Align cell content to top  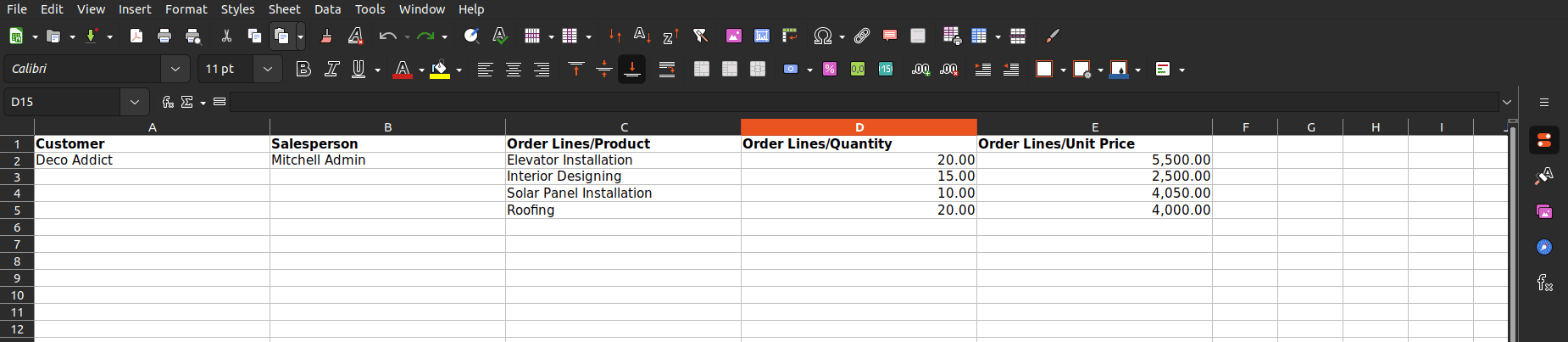(x=576, y=69)
